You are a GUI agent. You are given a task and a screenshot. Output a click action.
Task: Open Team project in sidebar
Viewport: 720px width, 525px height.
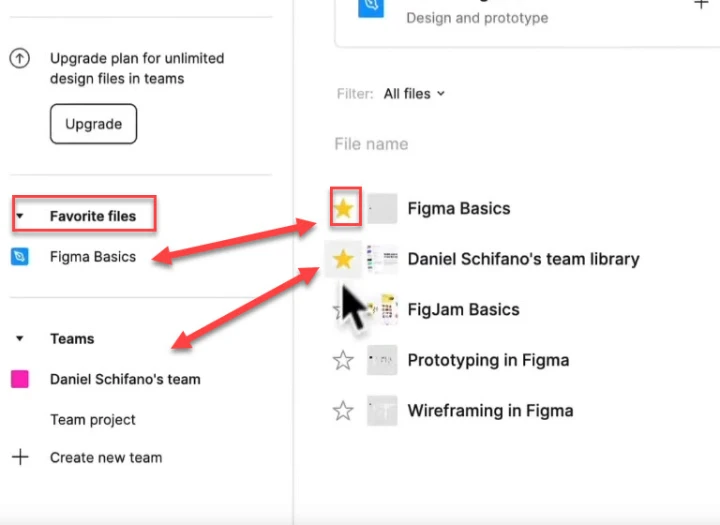[93, 420]
